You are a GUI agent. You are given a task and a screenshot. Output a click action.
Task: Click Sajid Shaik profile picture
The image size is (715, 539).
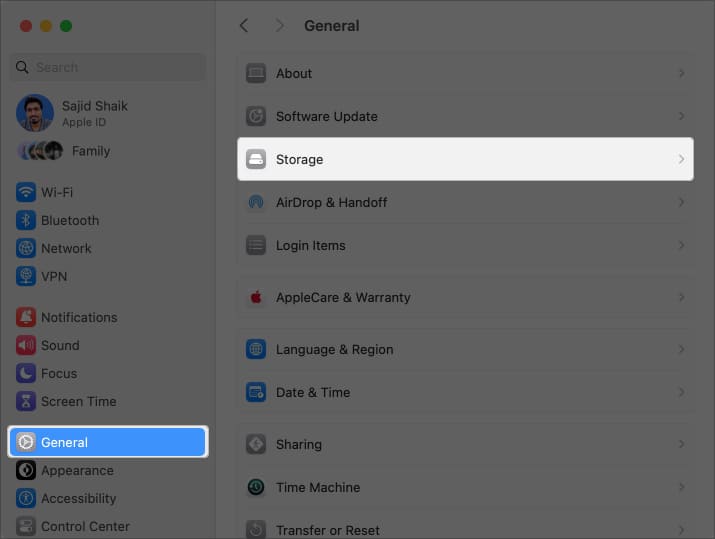35,113
